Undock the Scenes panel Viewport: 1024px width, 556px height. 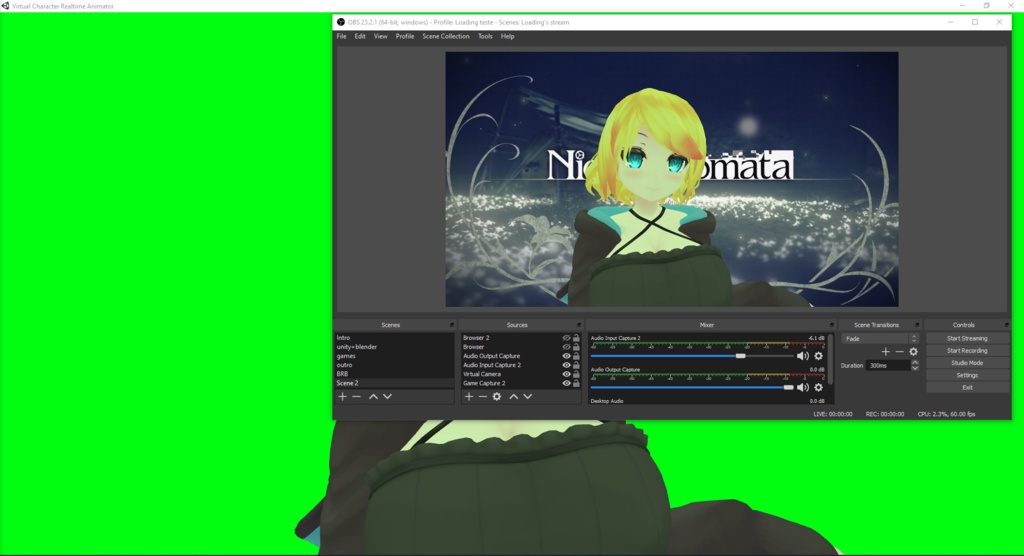[451, 325]
